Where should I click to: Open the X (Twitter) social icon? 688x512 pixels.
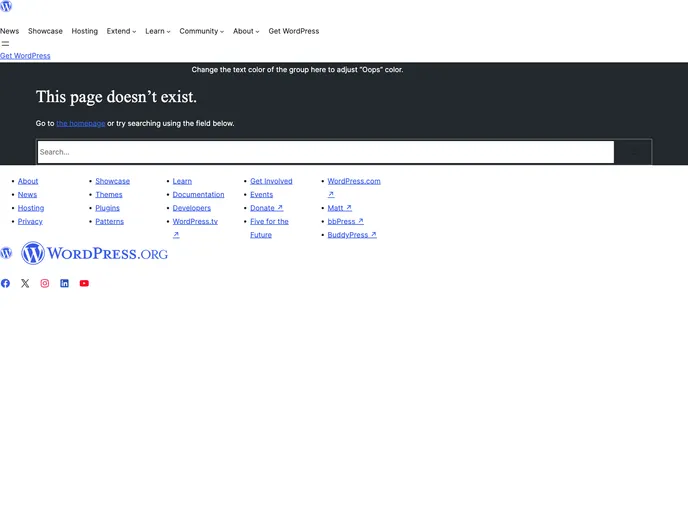point(25,283)
